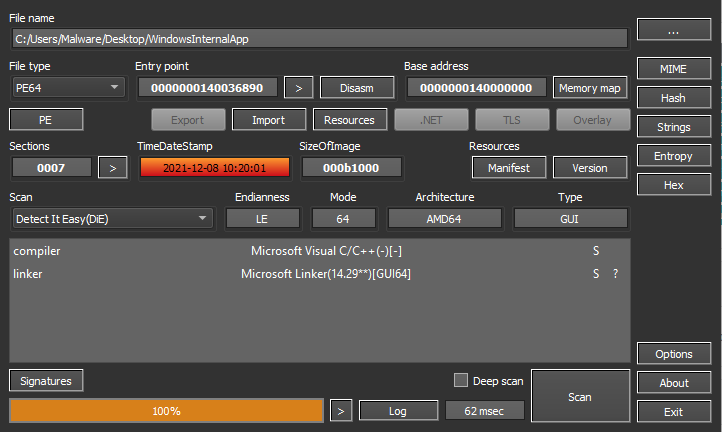
Task: Click the 'linker' row label
Action: [x=28, y=274]
